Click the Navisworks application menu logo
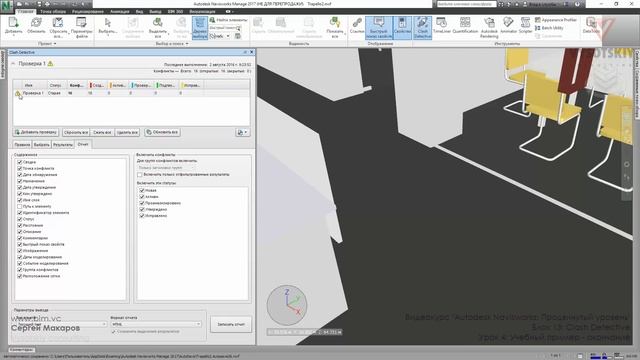The image size is (640, 360). pos(7,7)
